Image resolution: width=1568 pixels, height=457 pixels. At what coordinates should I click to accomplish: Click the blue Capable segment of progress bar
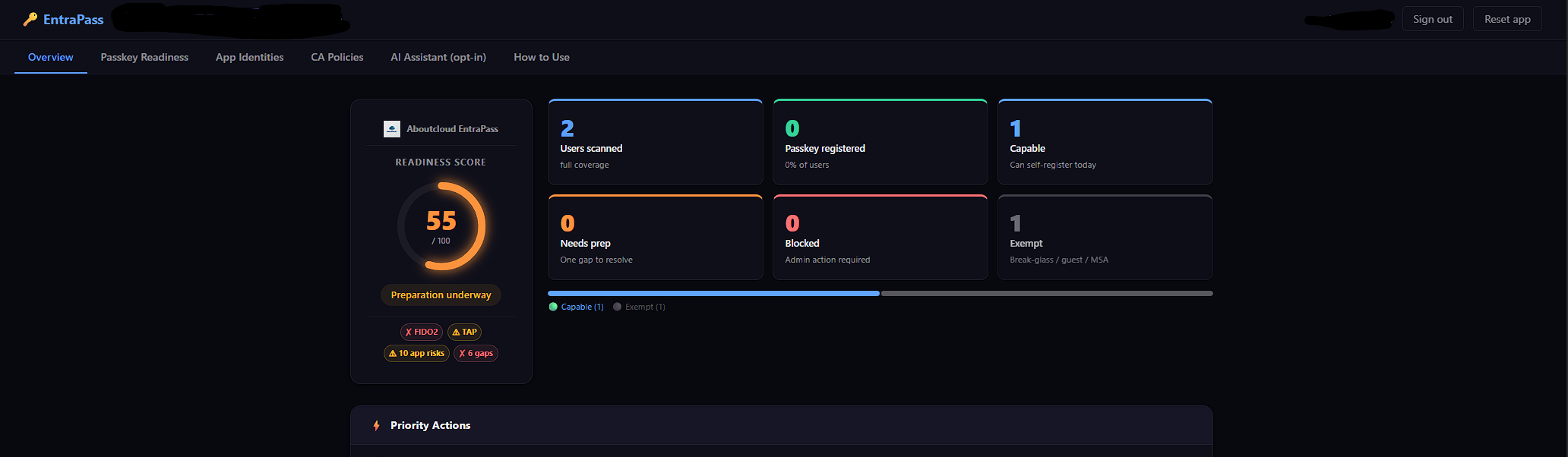tap(713, 293)
